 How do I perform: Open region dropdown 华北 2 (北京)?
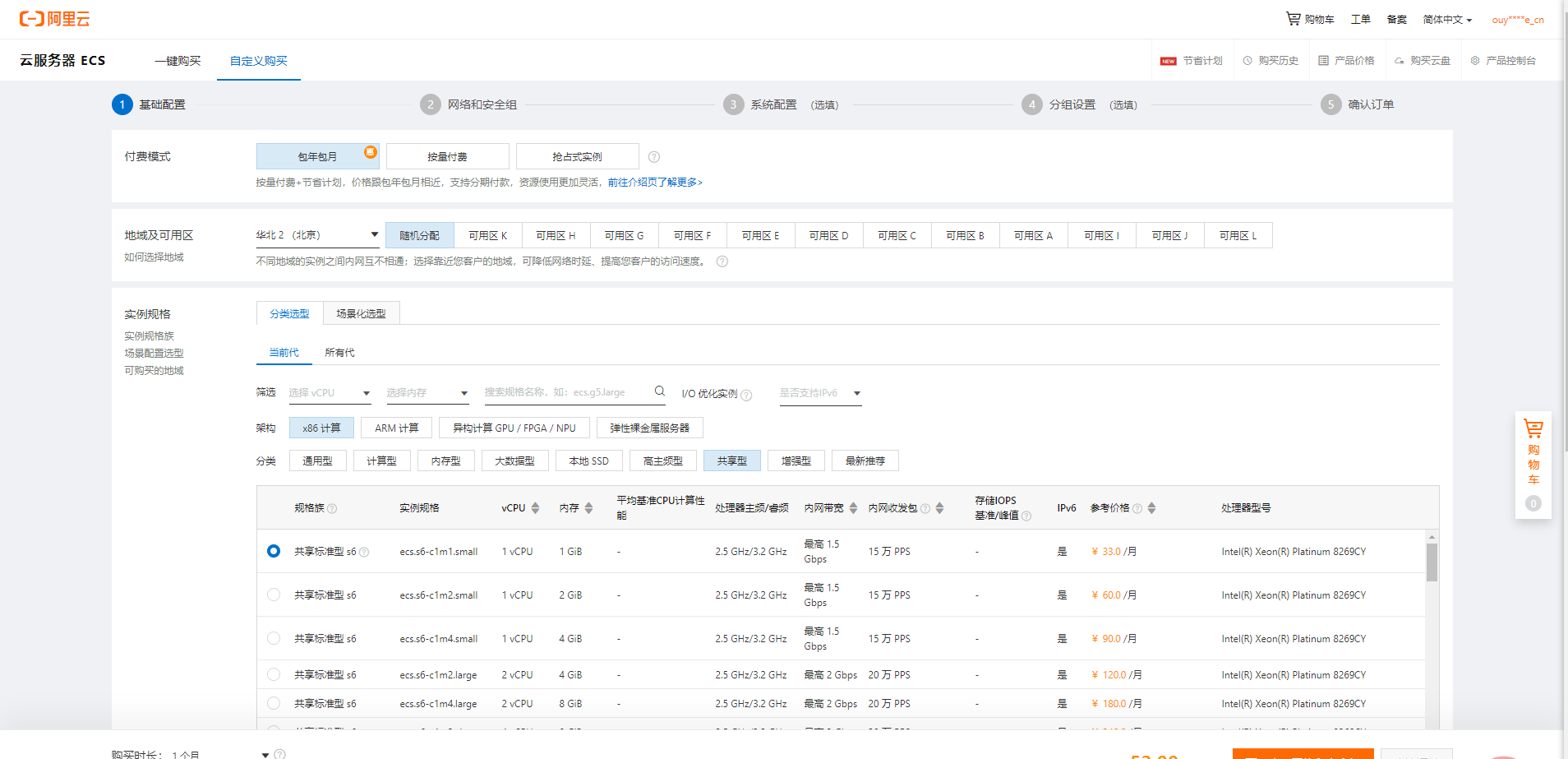click(x=317, y=235)
